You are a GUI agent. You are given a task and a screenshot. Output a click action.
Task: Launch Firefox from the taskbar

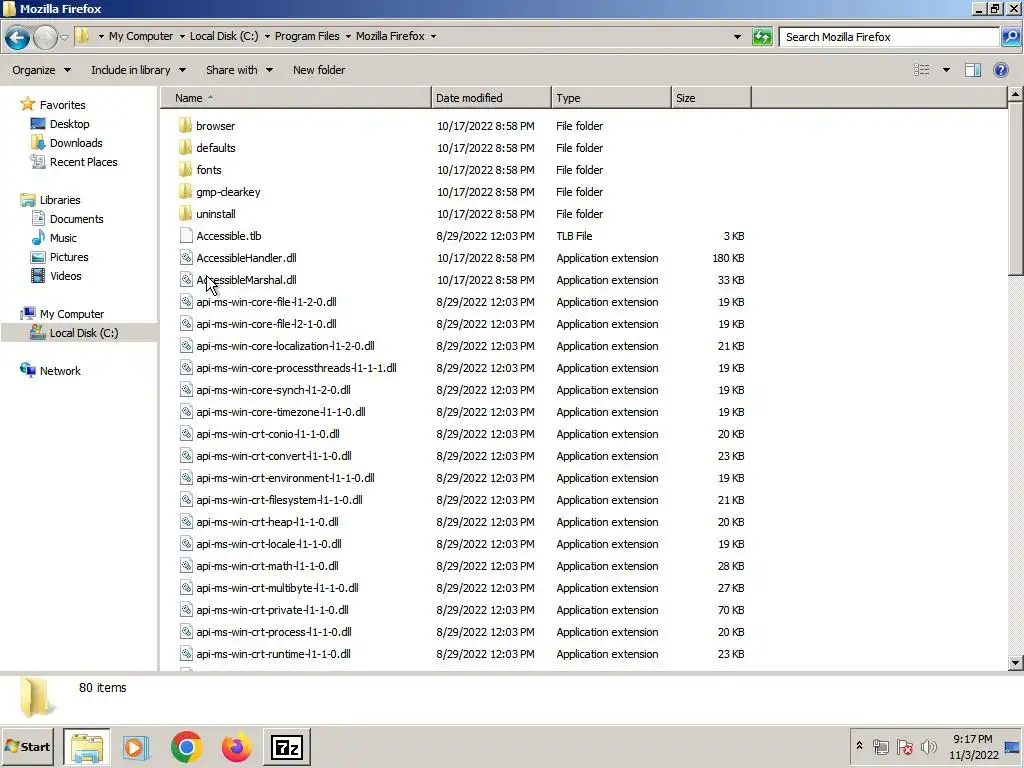click(236, 746)
